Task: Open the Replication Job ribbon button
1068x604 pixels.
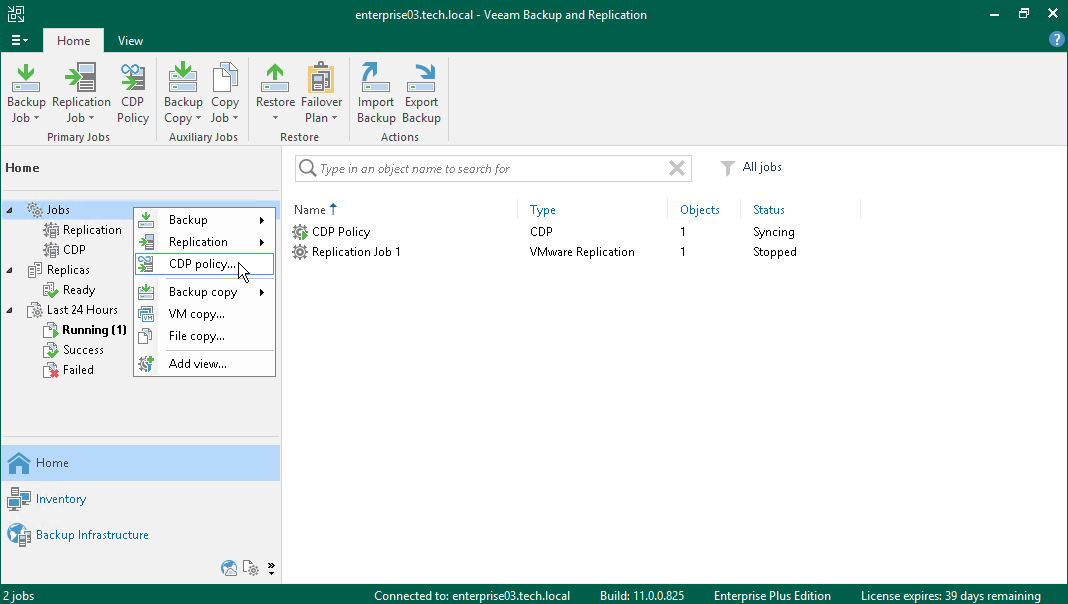Action: click(x=81, y=93)
